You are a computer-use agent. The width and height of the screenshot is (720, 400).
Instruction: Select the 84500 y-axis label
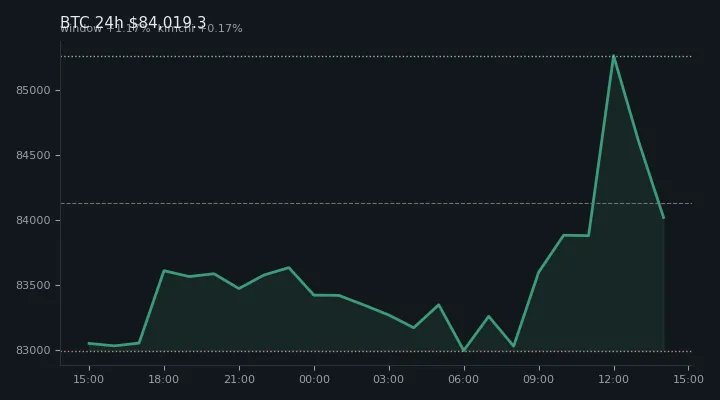click(x=33, y=156)
